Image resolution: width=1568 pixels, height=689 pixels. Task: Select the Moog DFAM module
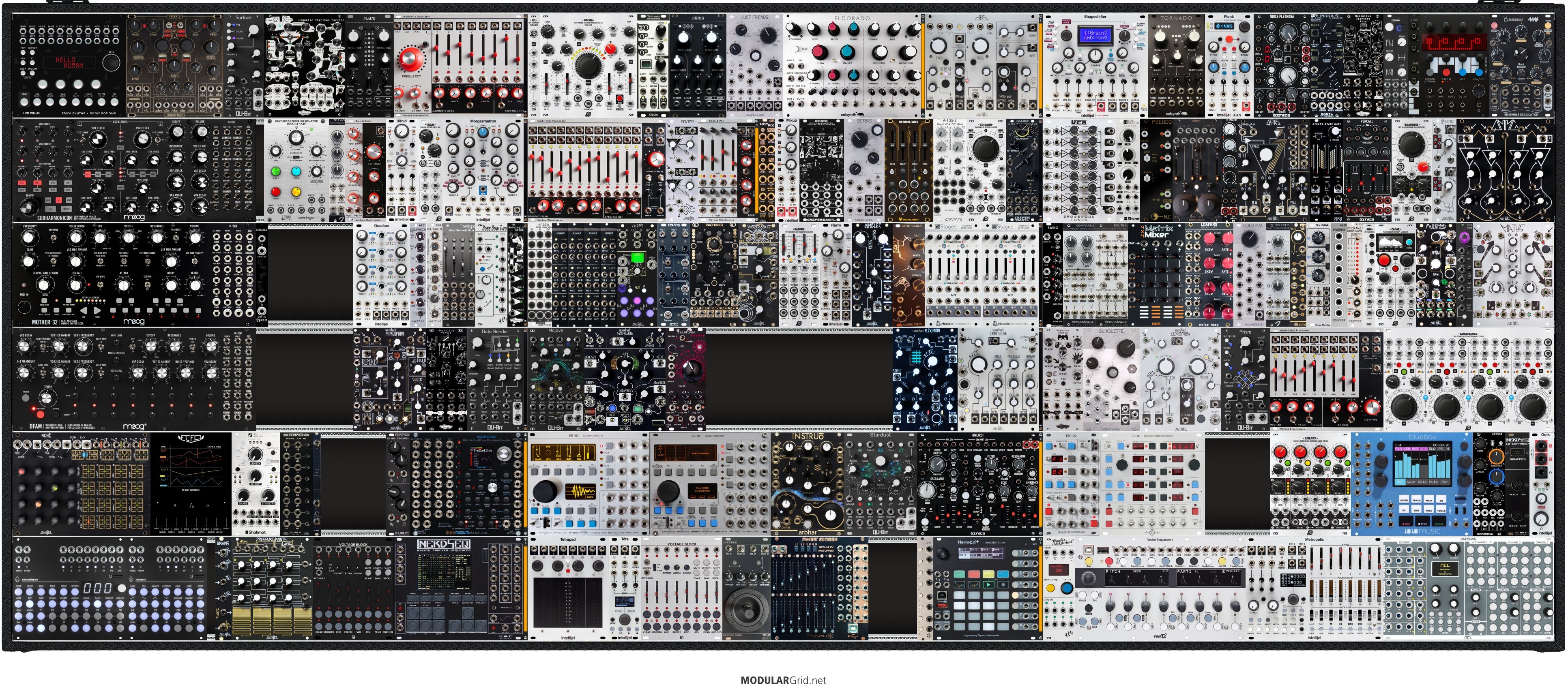[x=134, y=379]
